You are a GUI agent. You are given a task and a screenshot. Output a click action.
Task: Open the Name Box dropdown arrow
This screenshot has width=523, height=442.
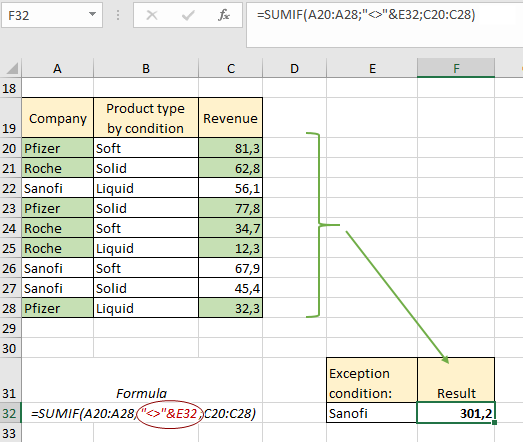click(x=92, y=15)
